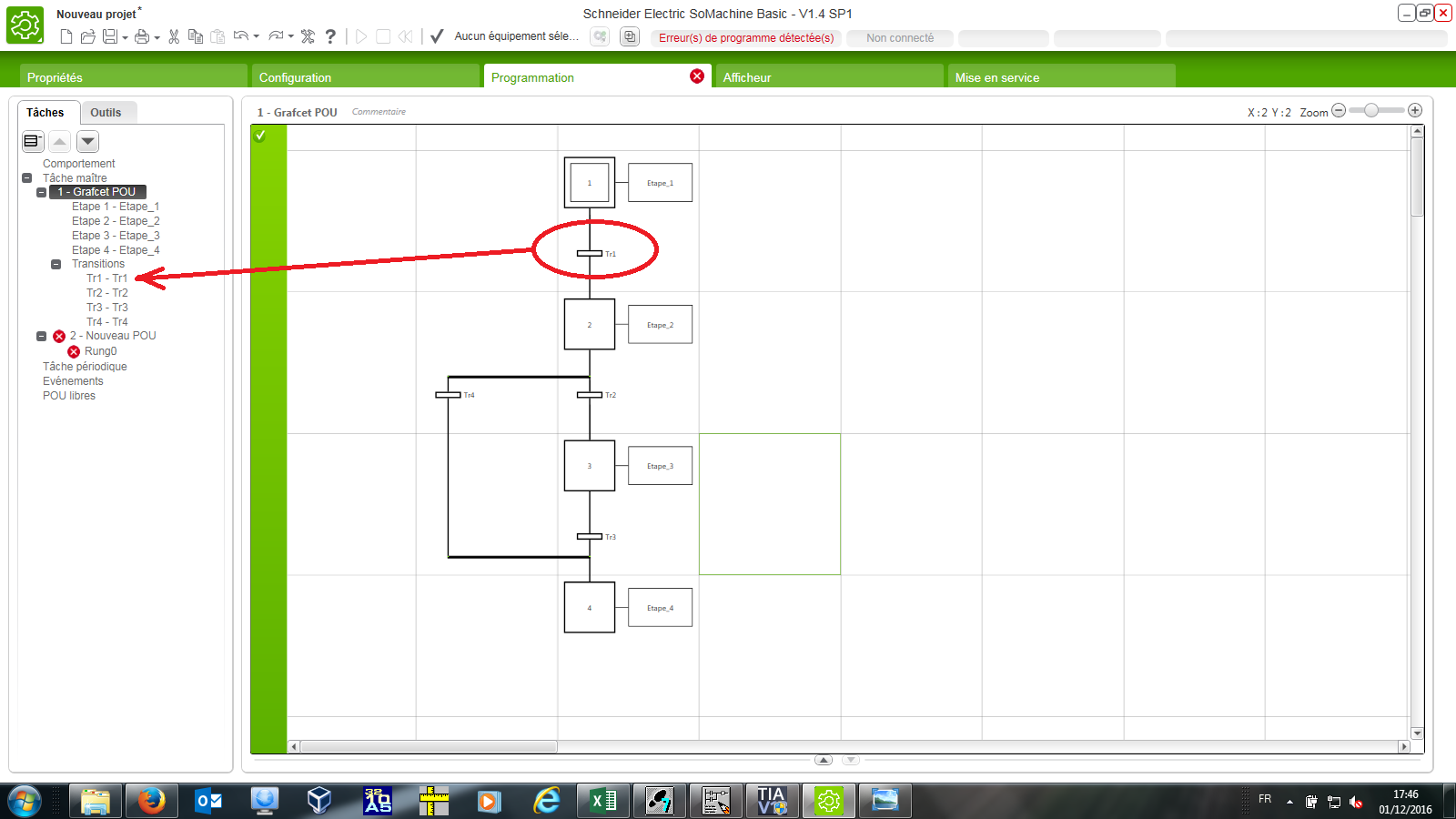Viewport: 1456px width, 819px height.
Task: Compile program with the checkmark icon
Action: [437, 36]
